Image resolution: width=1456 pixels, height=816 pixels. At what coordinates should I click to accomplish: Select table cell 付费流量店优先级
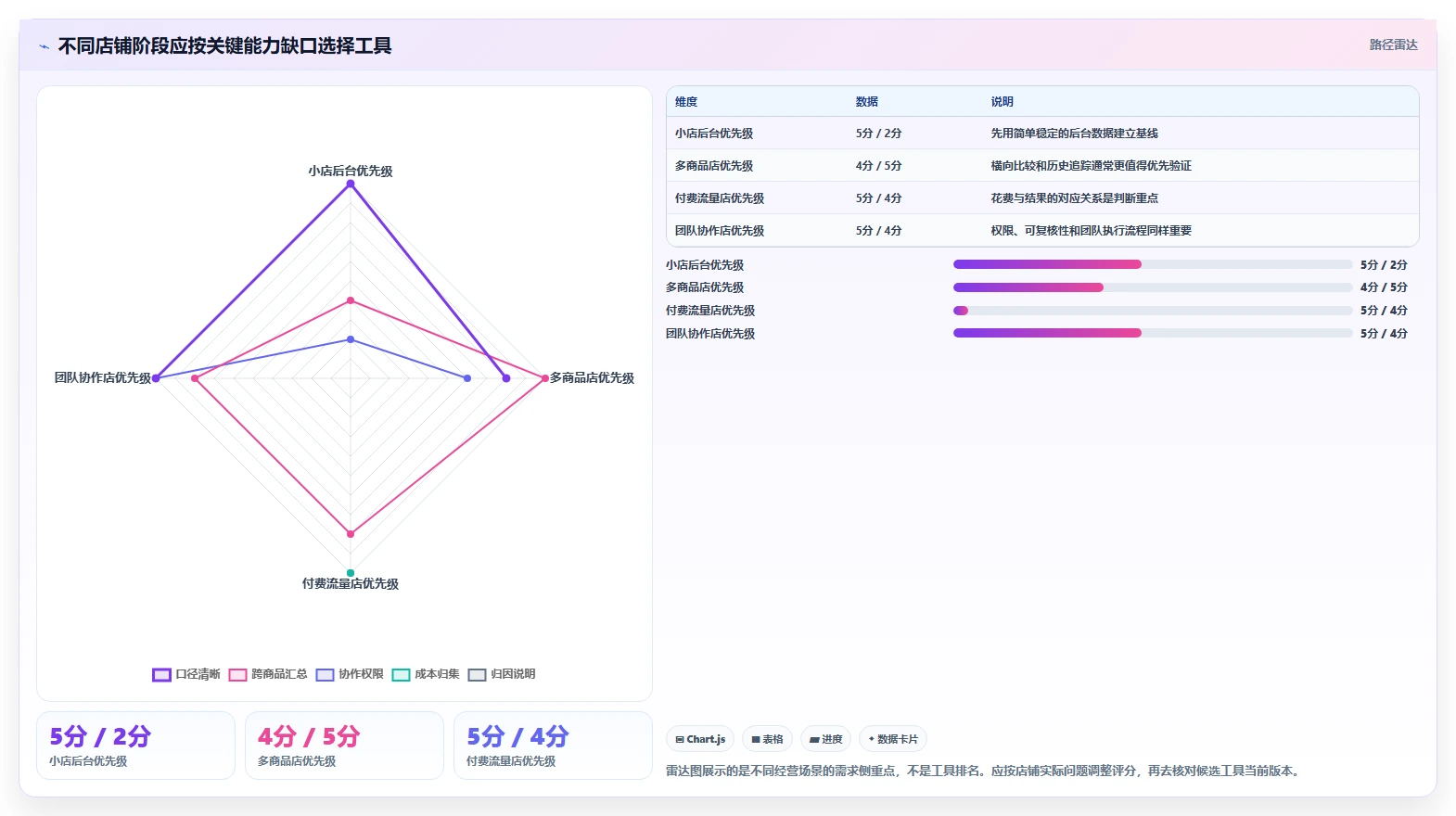coord(720,198)
